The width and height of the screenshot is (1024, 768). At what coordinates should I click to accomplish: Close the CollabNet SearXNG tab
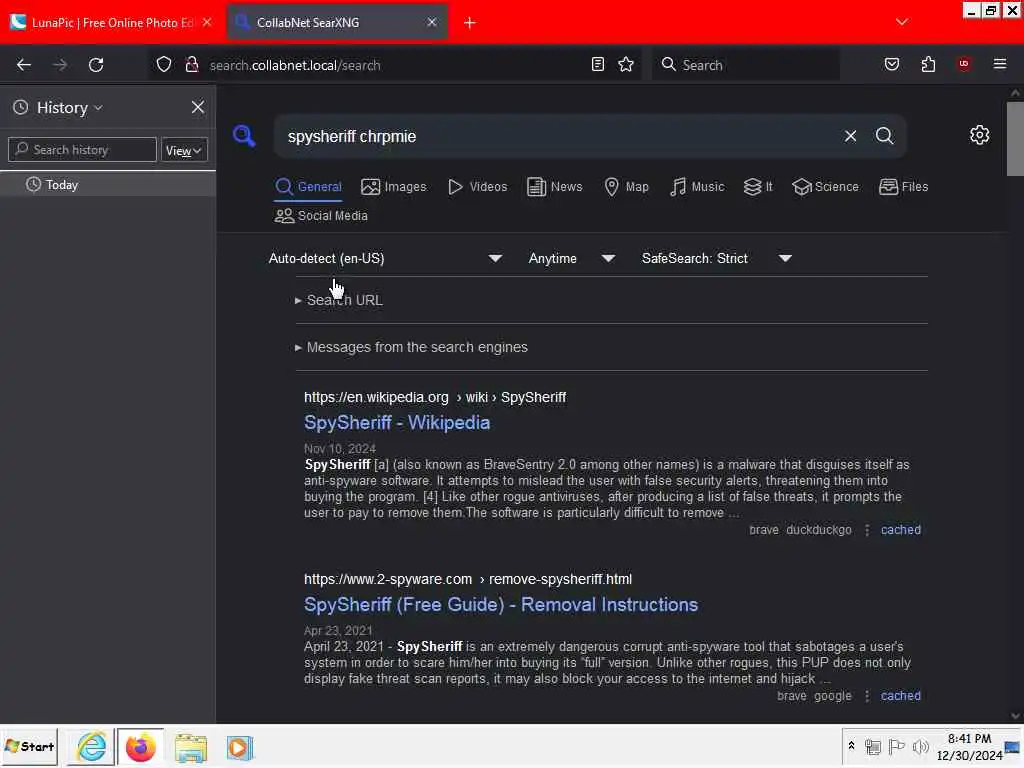pyautogui.click(x=432, y=22)
